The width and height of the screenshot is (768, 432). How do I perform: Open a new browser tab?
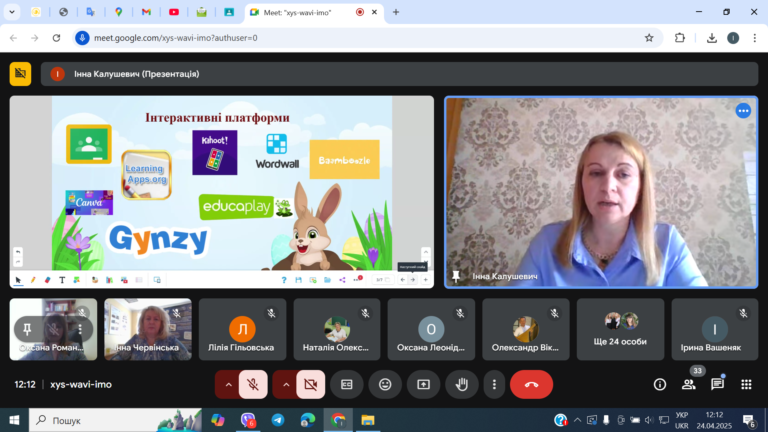(396, 12)
